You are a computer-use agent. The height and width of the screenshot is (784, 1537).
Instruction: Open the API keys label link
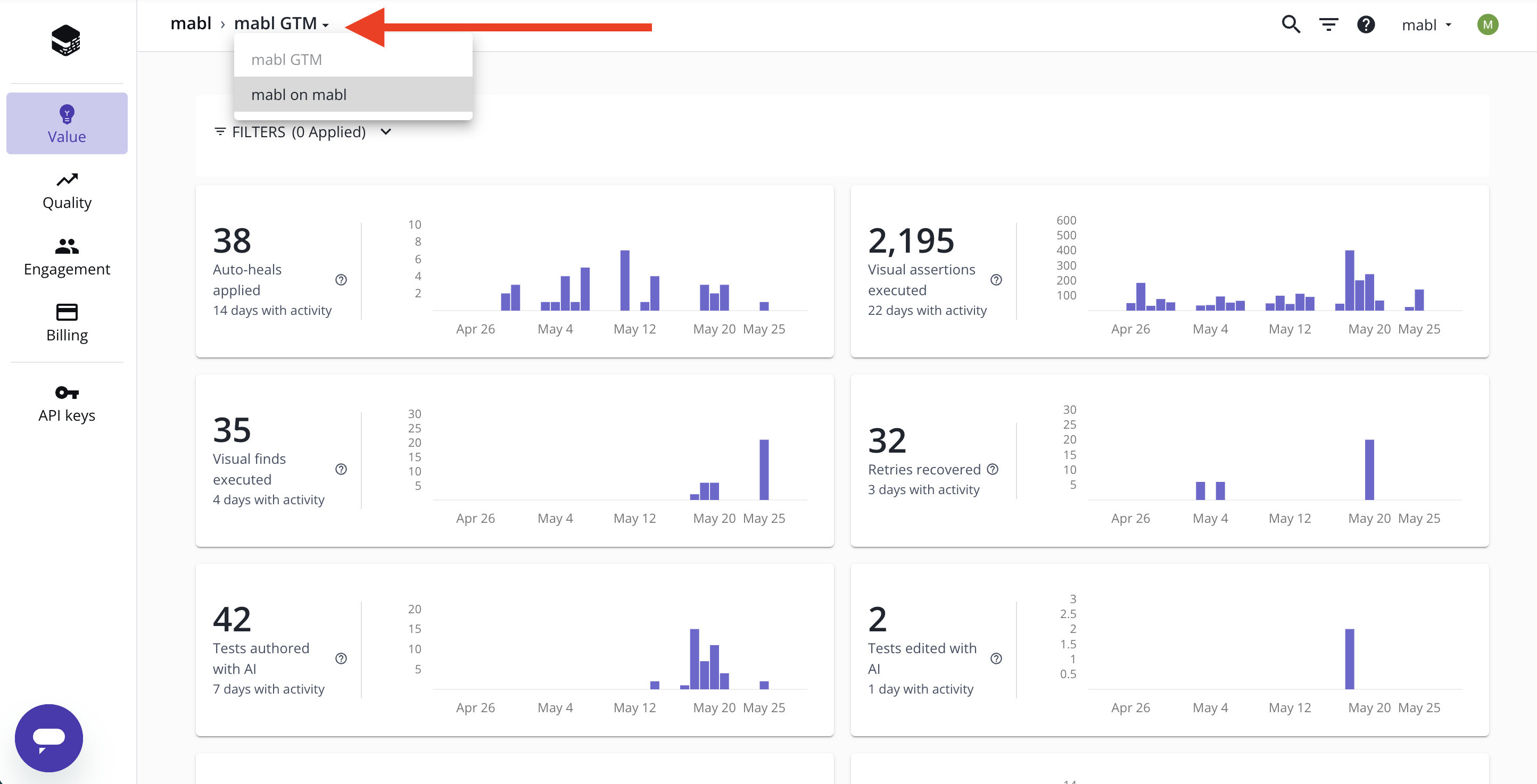(x=67, y=415)
